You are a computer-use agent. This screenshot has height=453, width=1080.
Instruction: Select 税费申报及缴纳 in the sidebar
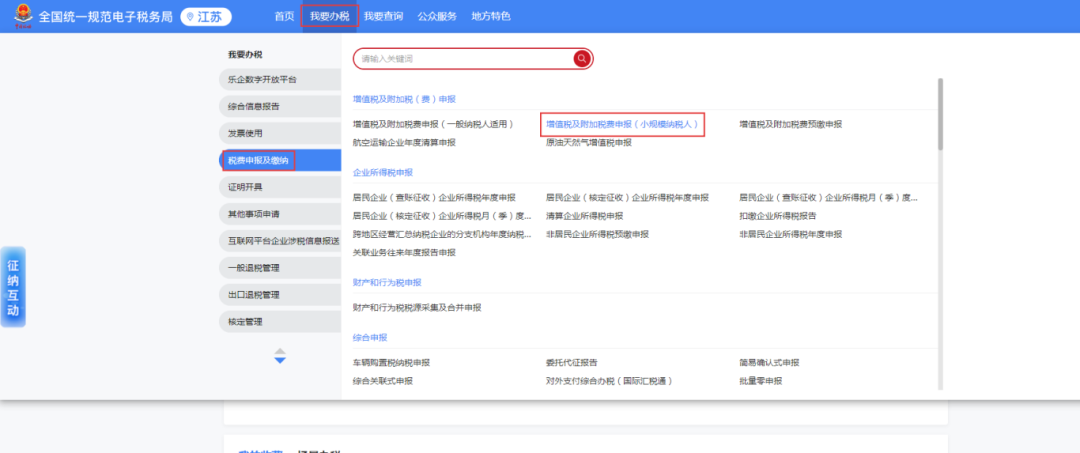click(258, 160)
